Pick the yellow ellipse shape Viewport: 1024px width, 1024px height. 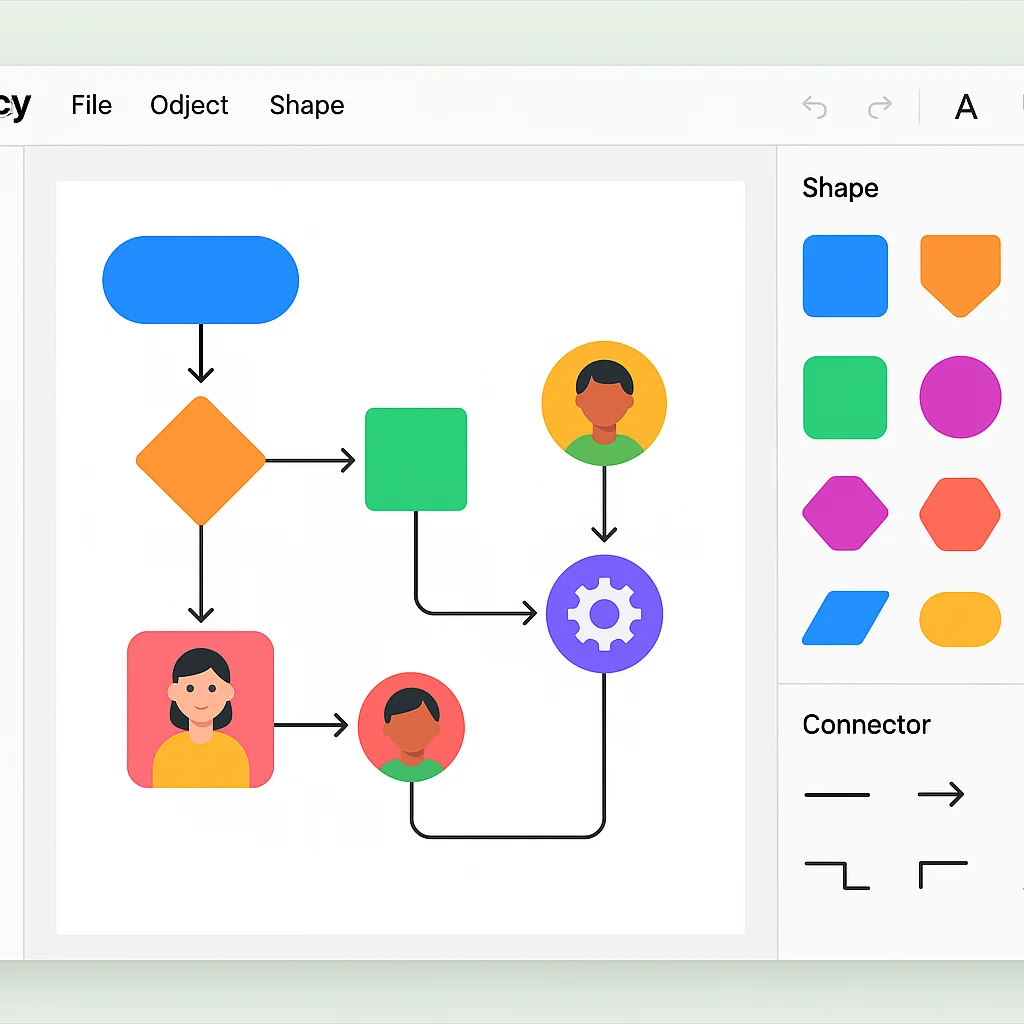(960, 618)
